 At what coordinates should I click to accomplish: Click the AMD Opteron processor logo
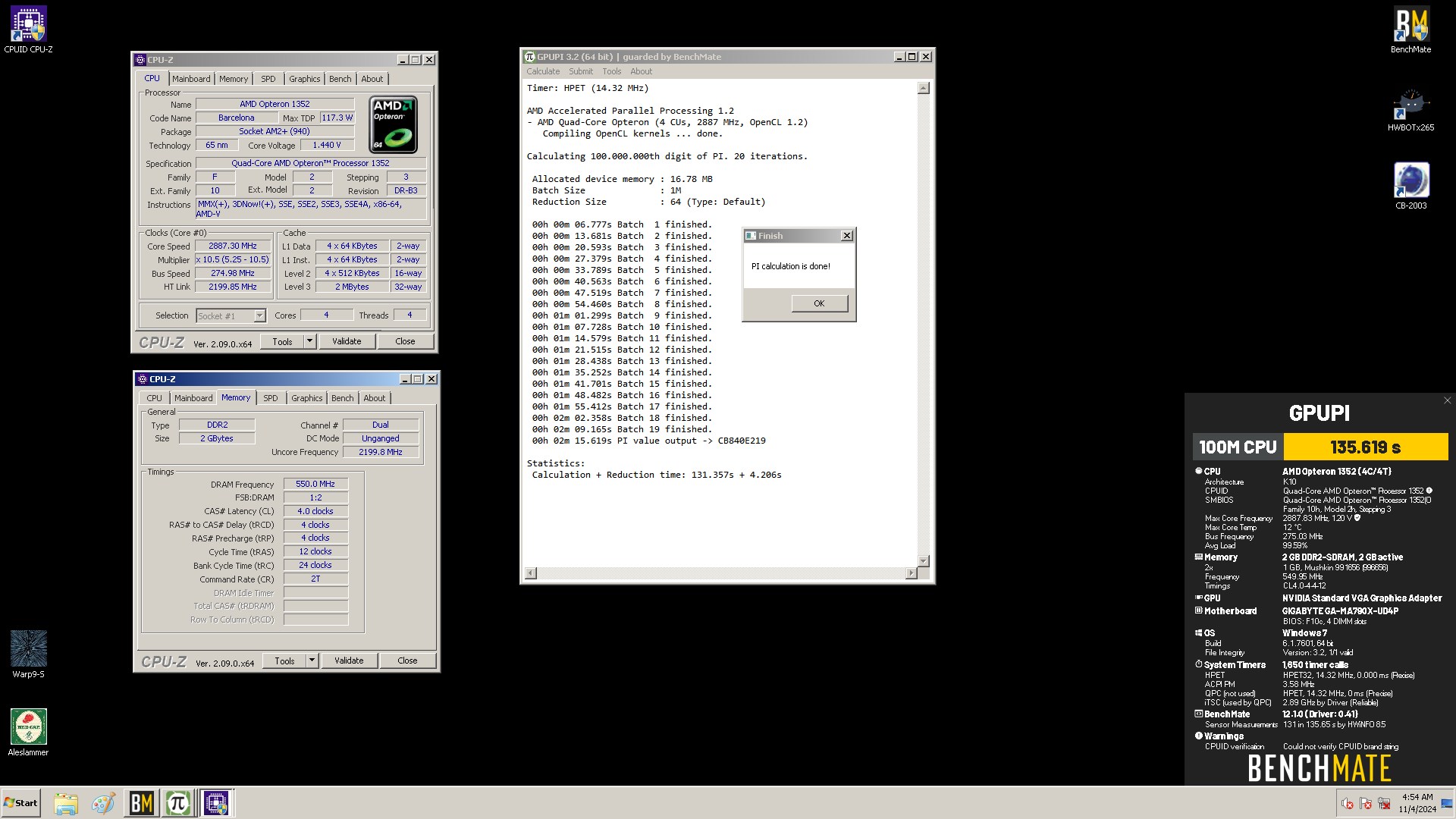[393, 124]
